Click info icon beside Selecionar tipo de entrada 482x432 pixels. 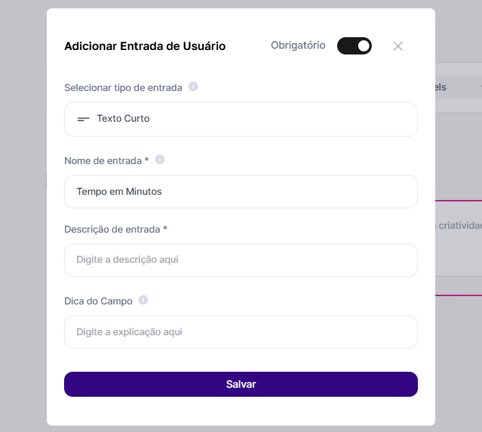(x=193, y=87)
